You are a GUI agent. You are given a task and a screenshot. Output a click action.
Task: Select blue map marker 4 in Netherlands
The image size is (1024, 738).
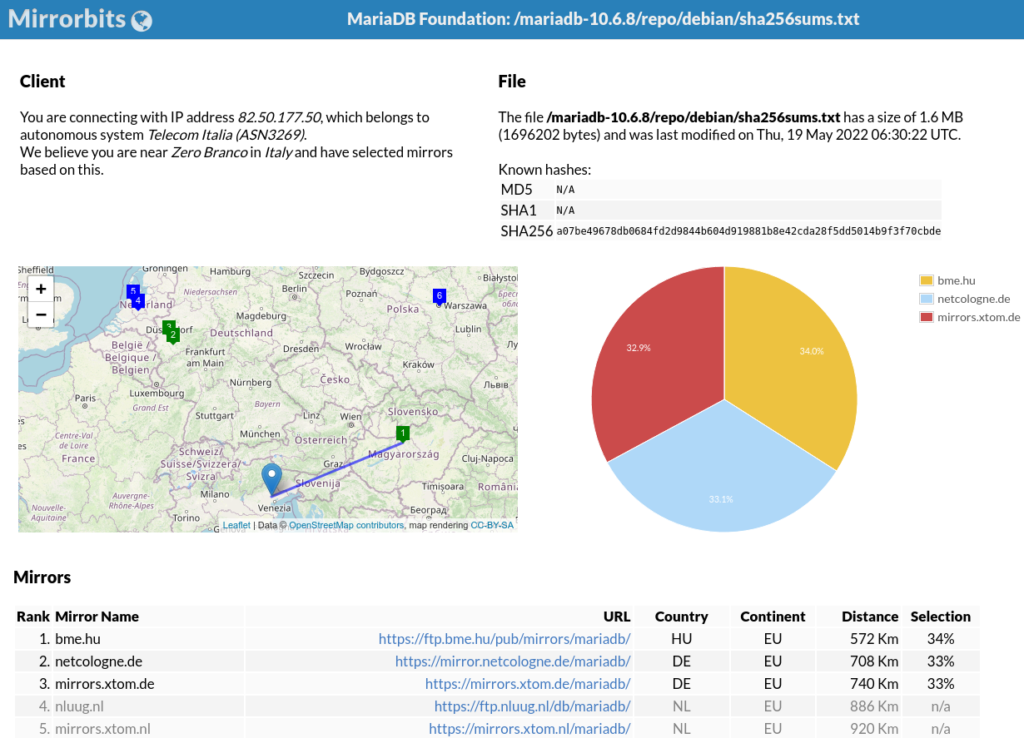(x=138, y=300)
